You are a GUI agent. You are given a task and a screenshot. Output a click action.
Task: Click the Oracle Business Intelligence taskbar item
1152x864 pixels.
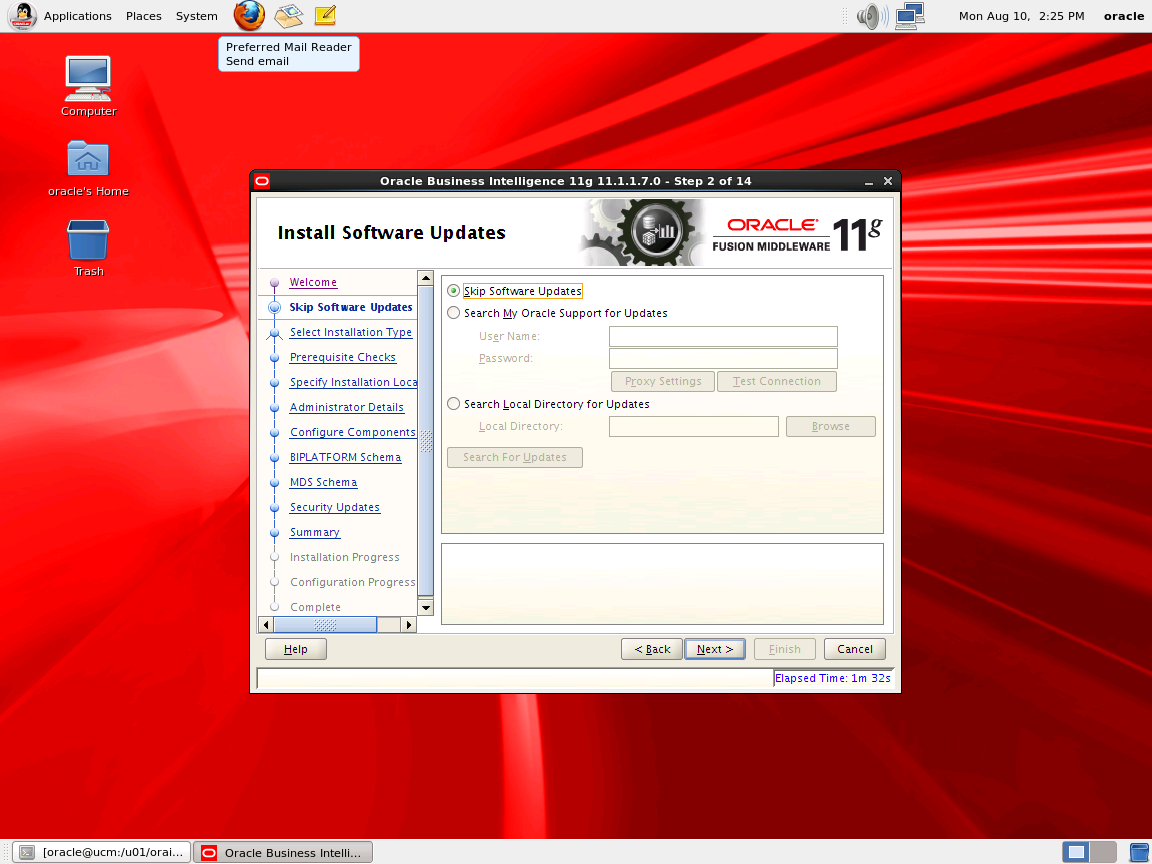click(284, 852)
